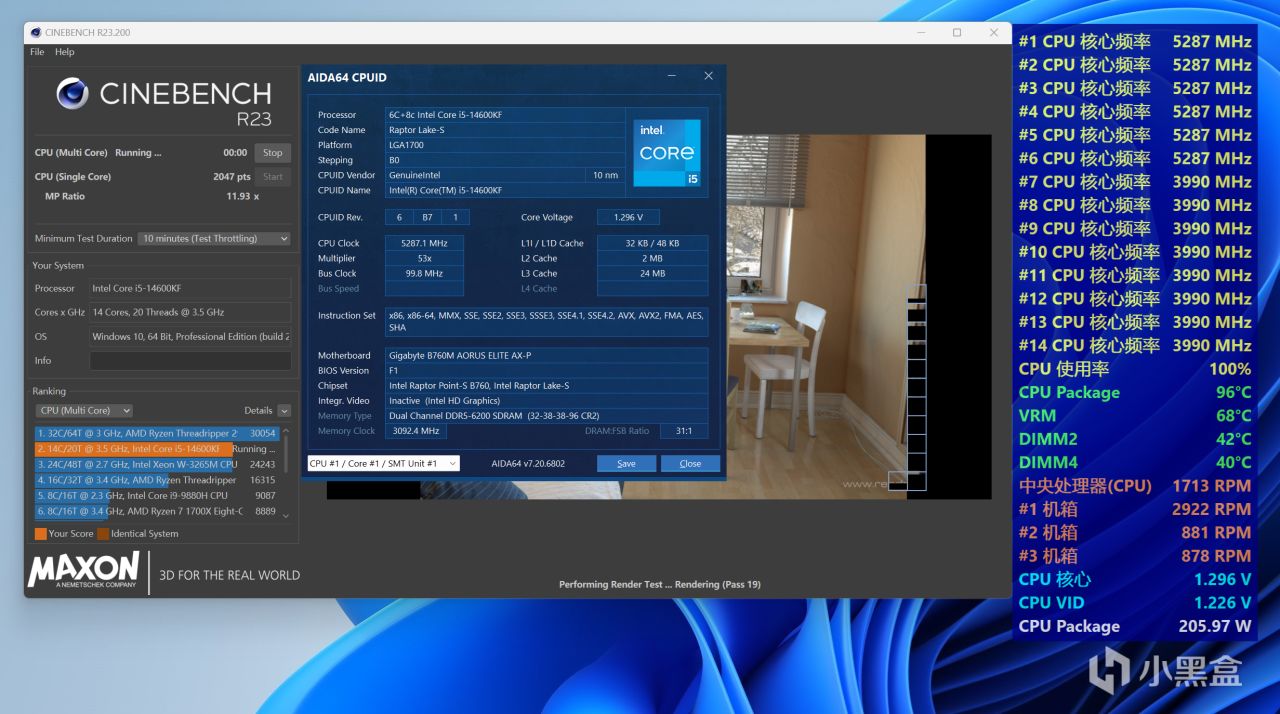Open the File menu
1280x714 pixels.
pyautogui.click(x=37, y=52)
